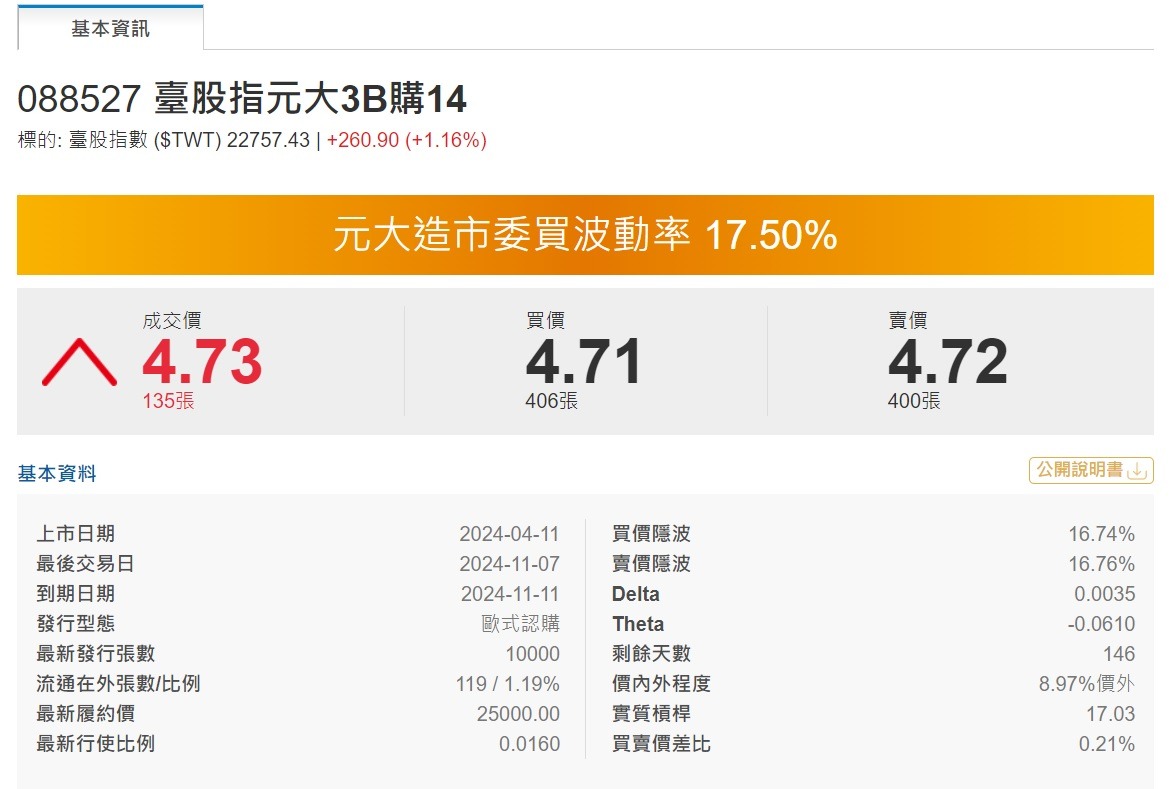
Task: Click the 發行型態 value 歐式認購
Action: pos(520,623)
